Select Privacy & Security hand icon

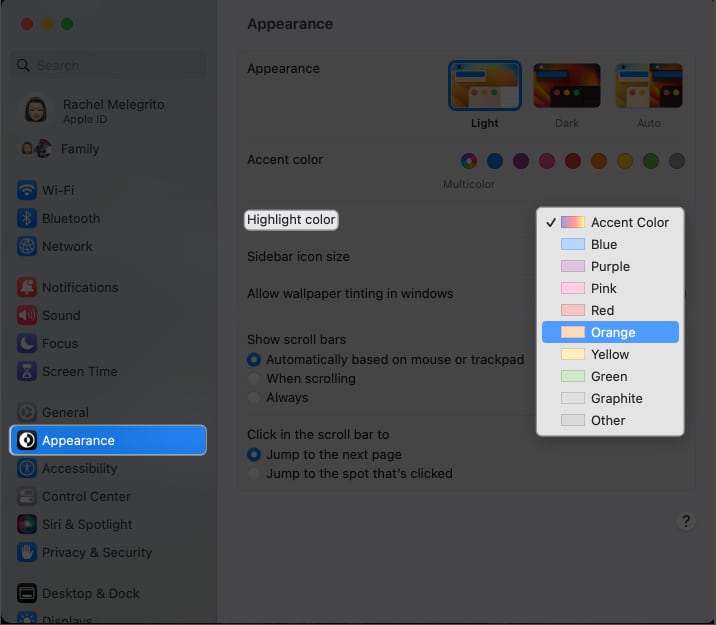point(27,552)
